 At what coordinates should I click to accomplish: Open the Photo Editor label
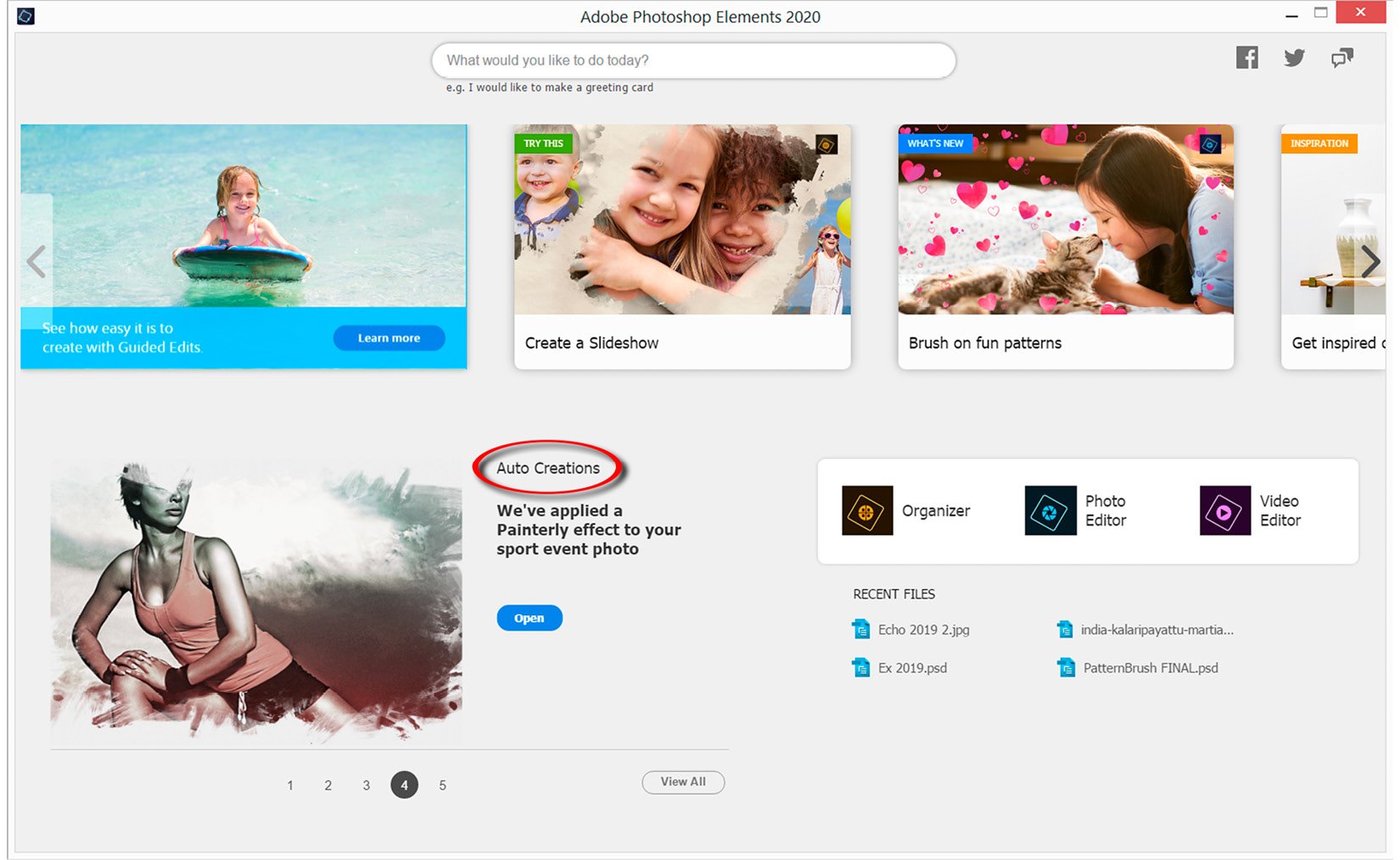click(x=1106, y=510)
